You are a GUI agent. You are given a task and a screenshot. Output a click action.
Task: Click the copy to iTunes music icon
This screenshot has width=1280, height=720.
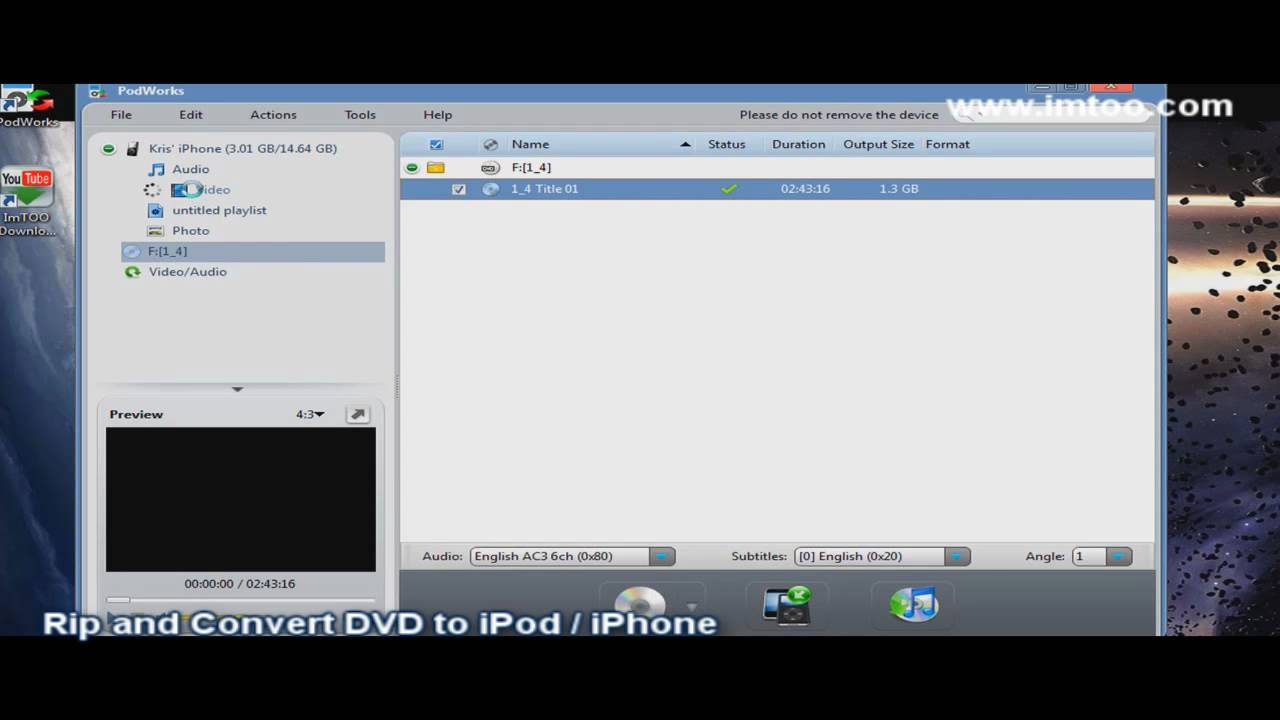point(913,605)
